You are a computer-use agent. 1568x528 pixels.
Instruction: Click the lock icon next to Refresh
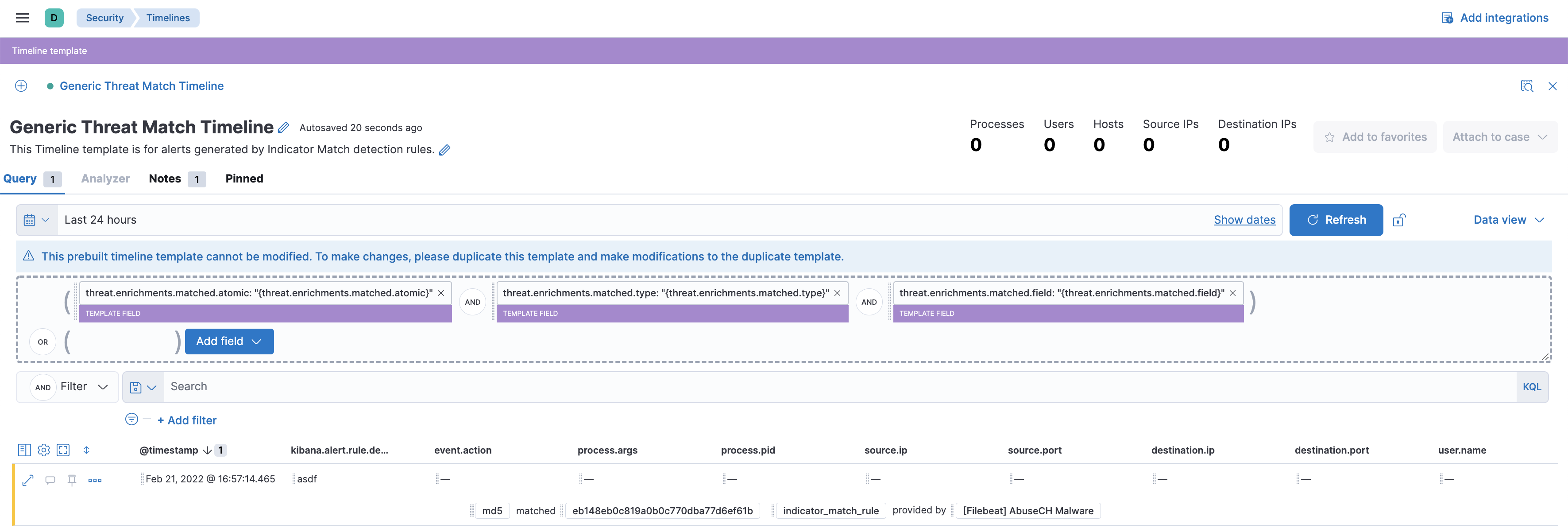[1399, 220]
